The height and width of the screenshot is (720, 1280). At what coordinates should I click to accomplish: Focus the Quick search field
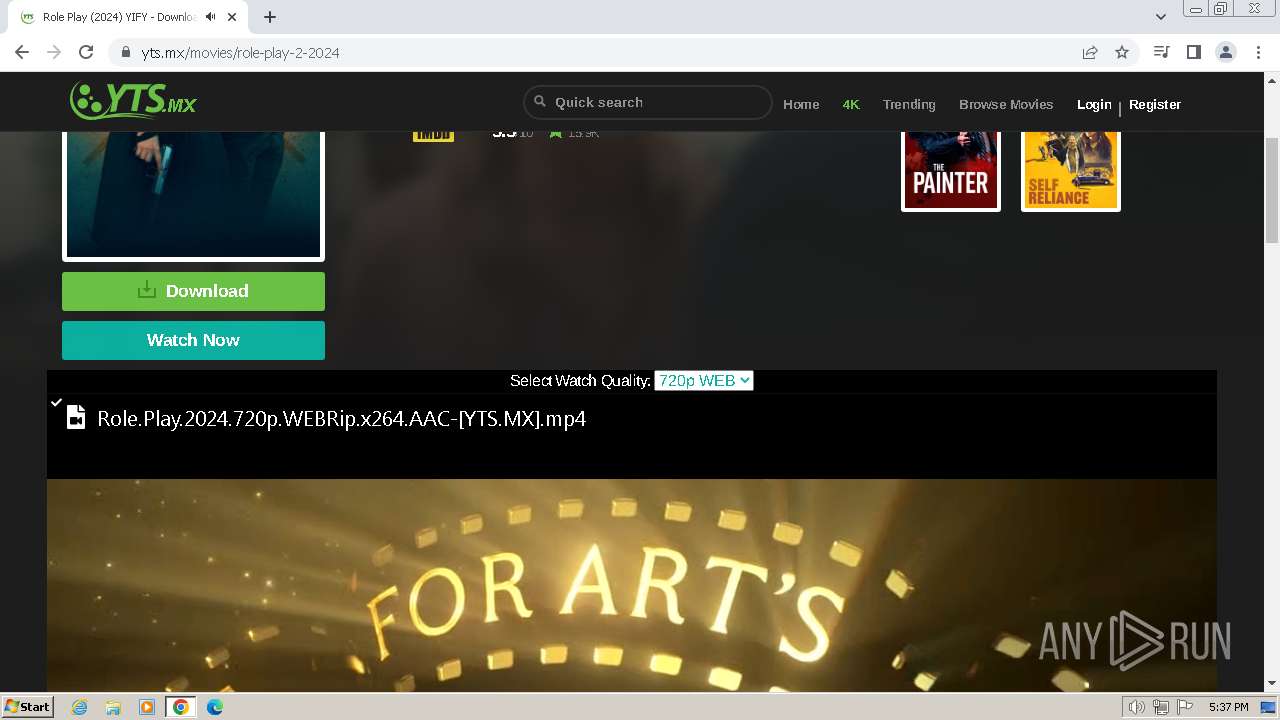648,102
